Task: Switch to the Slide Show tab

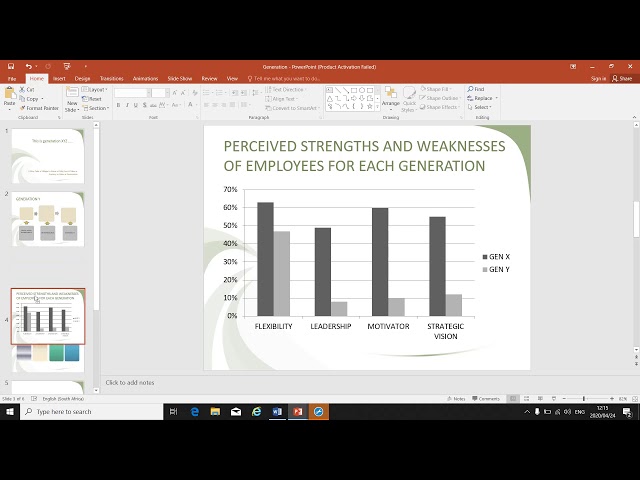Action: (x=180, y=78)
